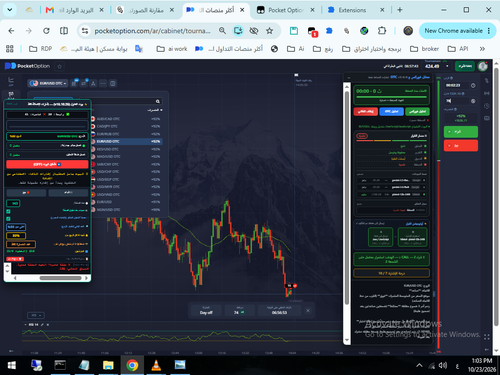Image resolution: width=500 pixels, height=375 pixels.
Task: Remove the RSI 14 indicator with its X
Action: 48,325
